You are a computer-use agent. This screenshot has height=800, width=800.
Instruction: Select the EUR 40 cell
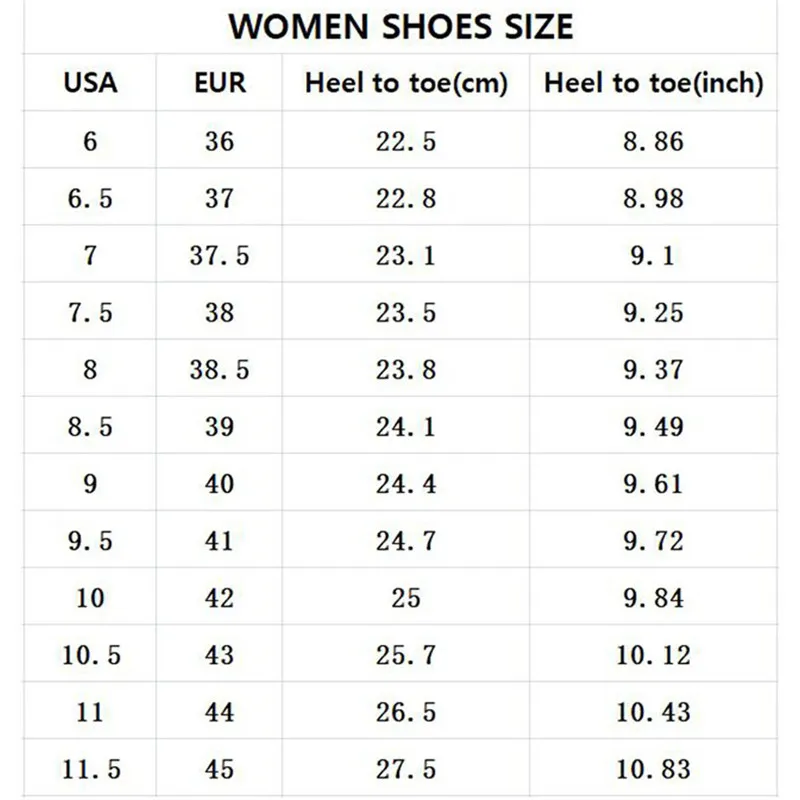tap(219, 484)
